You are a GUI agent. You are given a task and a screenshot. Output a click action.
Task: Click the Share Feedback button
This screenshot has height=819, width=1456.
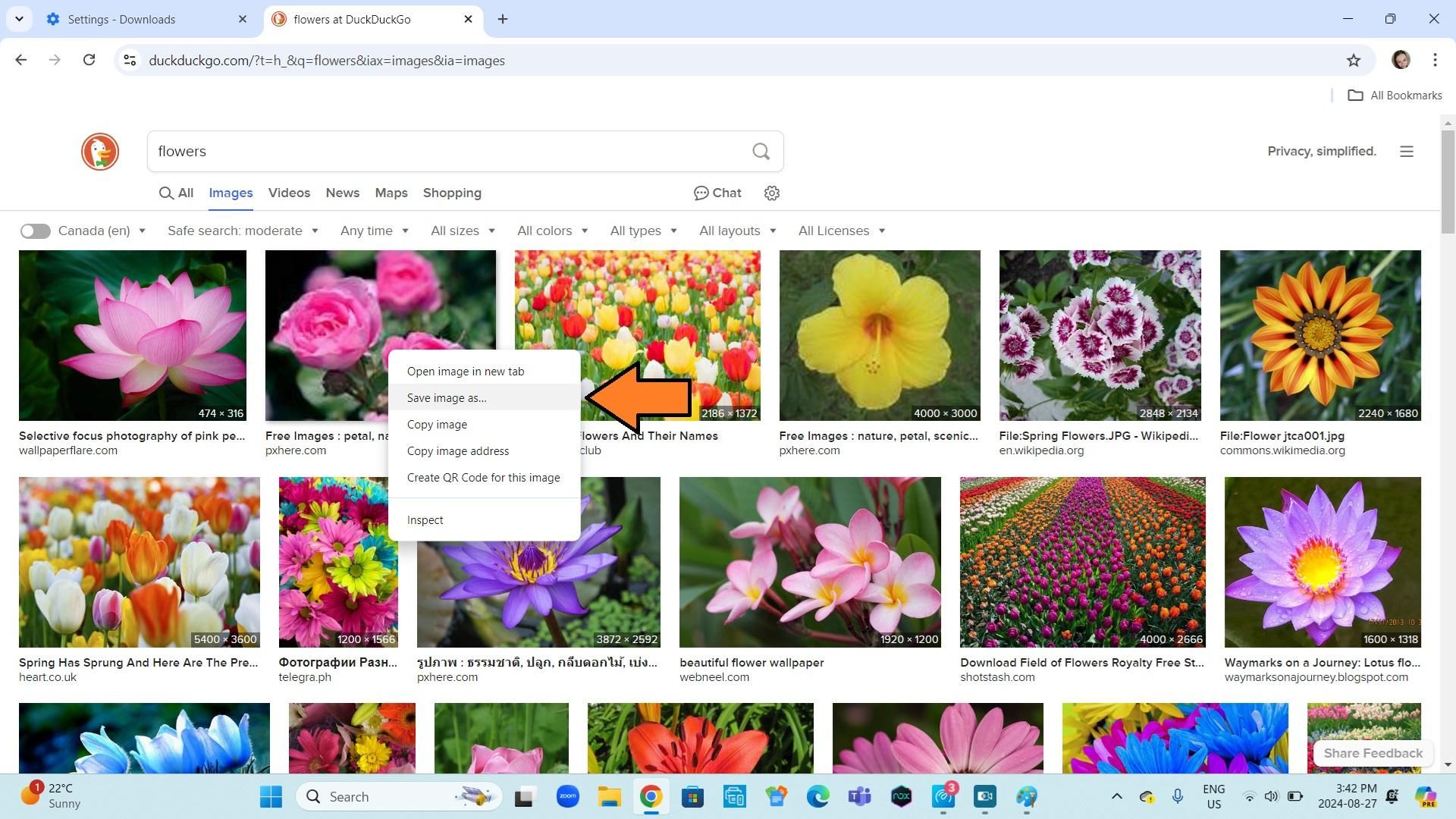coord(1373,753)
